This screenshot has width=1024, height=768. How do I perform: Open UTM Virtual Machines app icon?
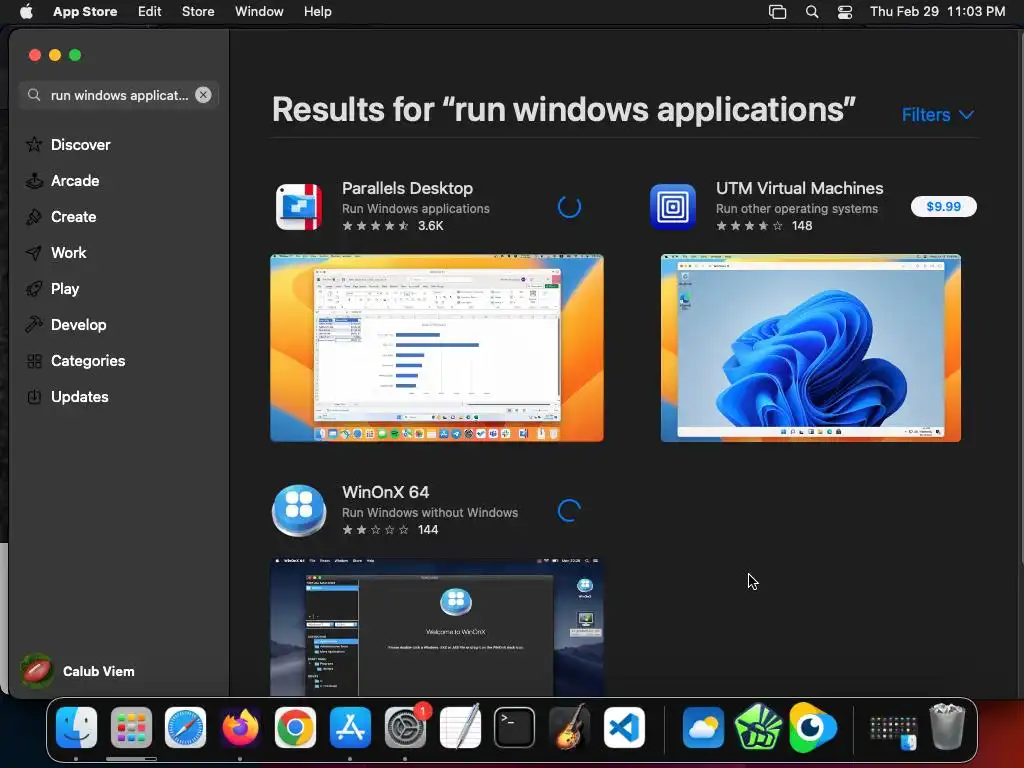click(x=673, y=207)
